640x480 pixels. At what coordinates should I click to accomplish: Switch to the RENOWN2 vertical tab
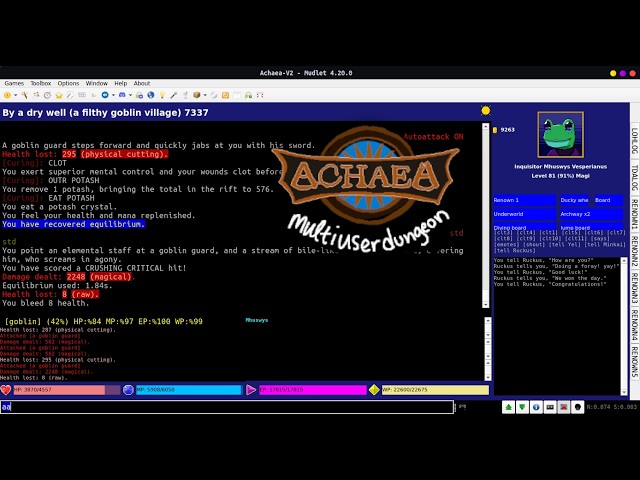point(635,251)
